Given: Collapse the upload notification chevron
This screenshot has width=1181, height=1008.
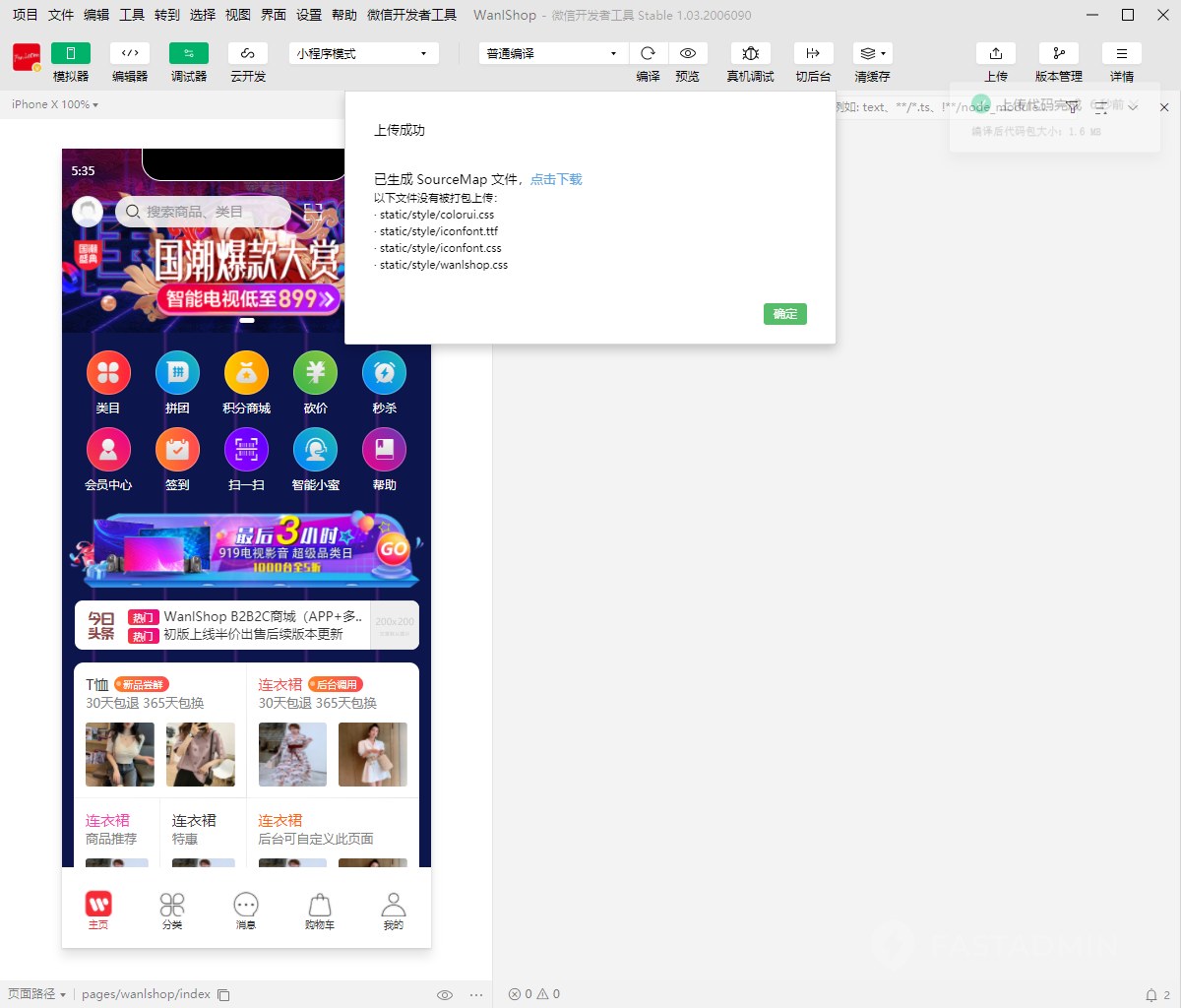Looking at the screenshot, I should pos(1133,105).
